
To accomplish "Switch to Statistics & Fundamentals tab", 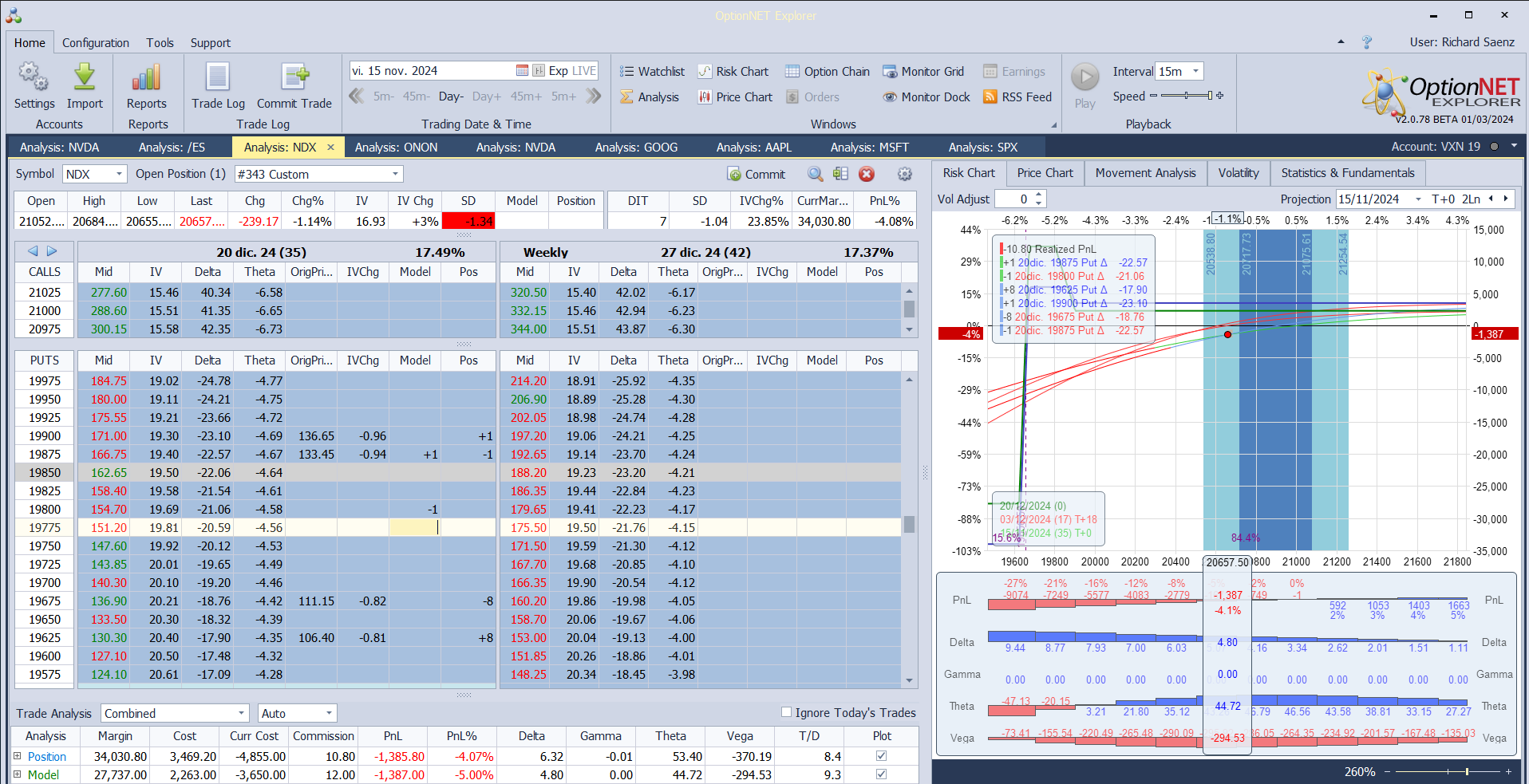I will pos(1347,173).
